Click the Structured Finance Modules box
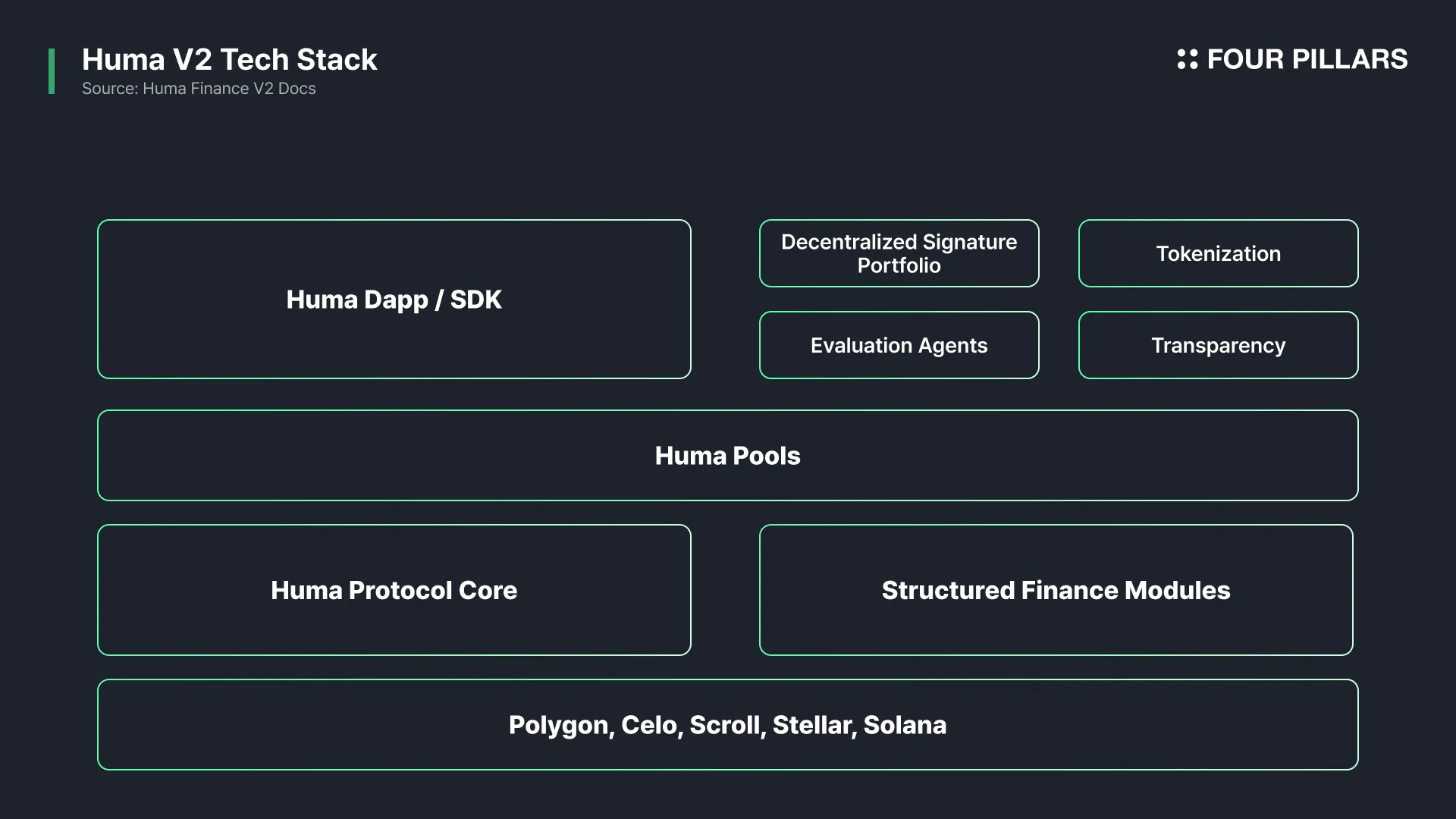The height and width of the screenshot is (819, 1456). tap(1056, 590)
